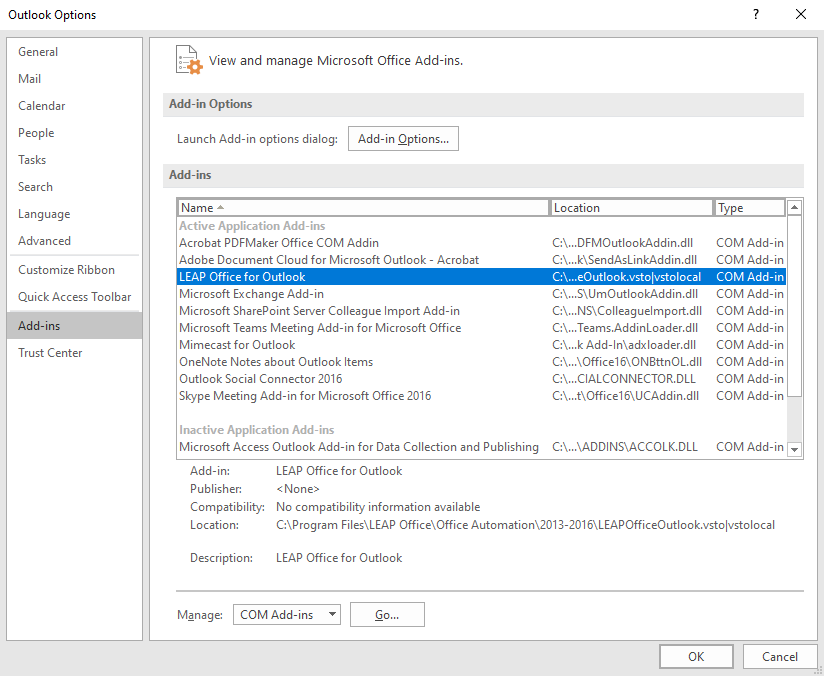Sort add-ins by Location column header

coord(632,208)
